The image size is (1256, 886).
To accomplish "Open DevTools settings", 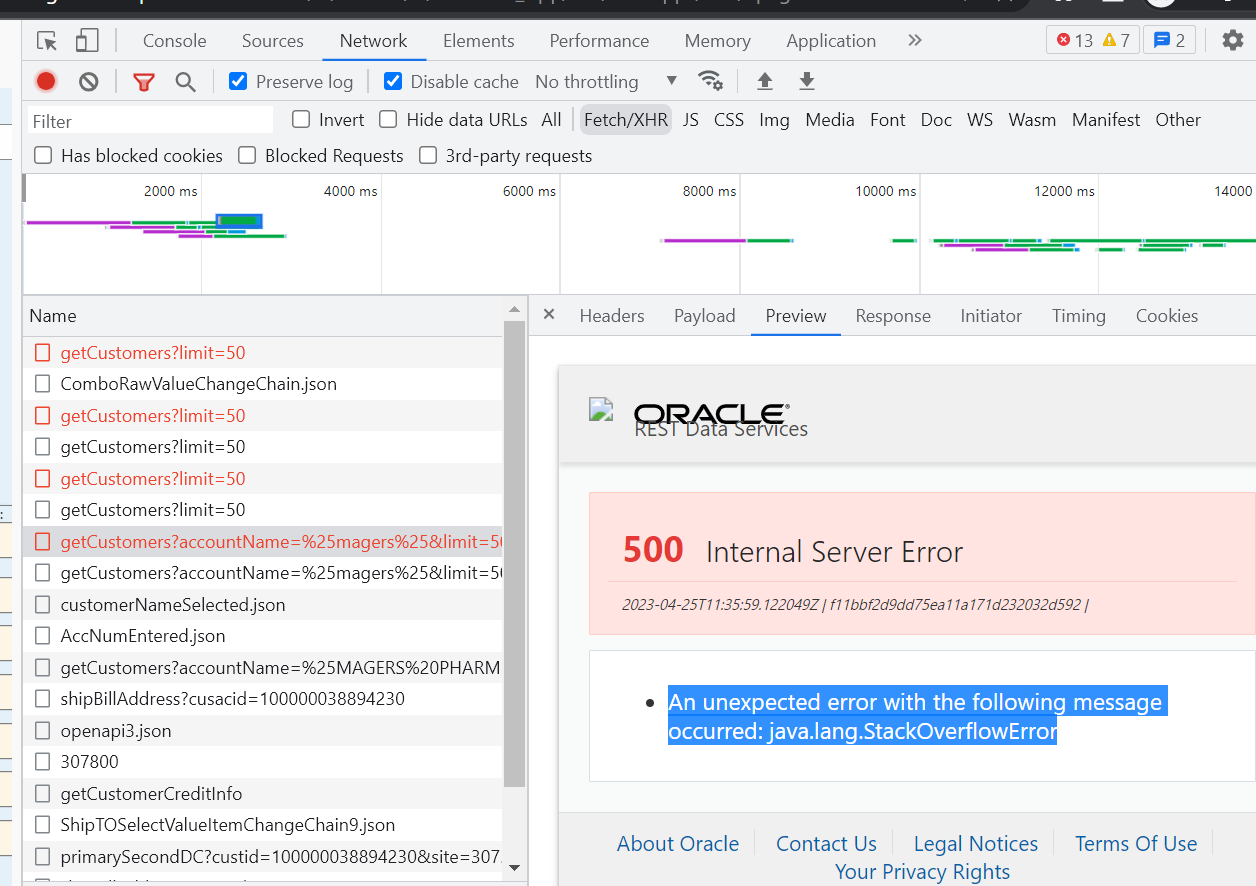I will [x=1233, y=39].
